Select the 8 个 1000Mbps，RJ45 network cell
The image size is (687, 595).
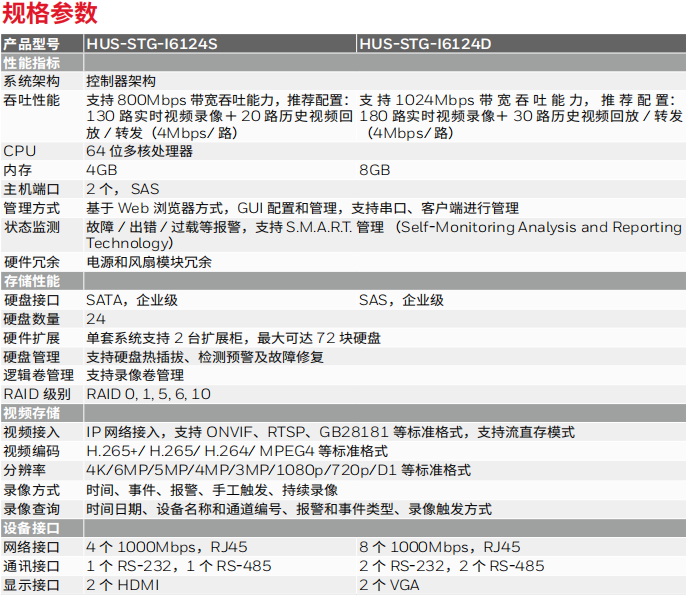[x=439, y=547]
